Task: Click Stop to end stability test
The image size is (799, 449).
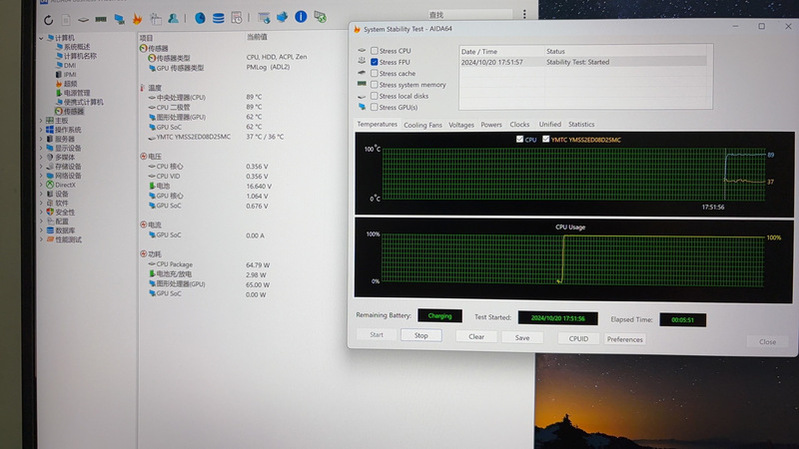Action: 421,335
